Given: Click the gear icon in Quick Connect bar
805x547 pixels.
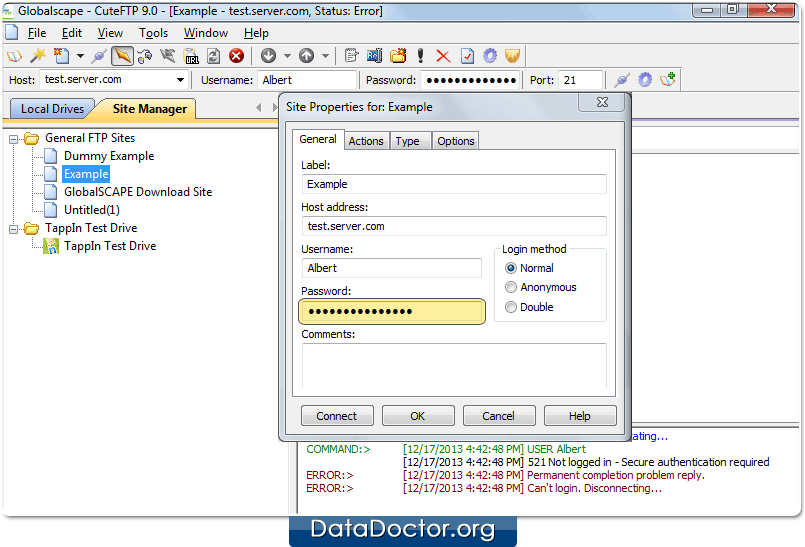Looking at the screenshot, I should tap(645, 80).
